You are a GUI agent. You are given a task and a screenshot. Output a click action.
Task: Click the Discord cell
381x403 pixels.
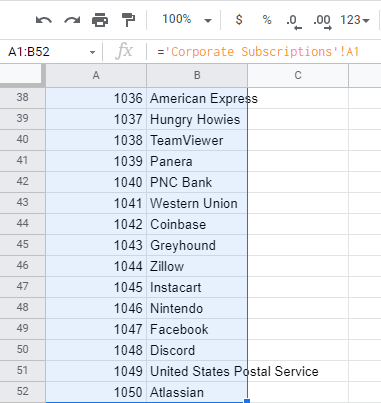click(197, 350)
